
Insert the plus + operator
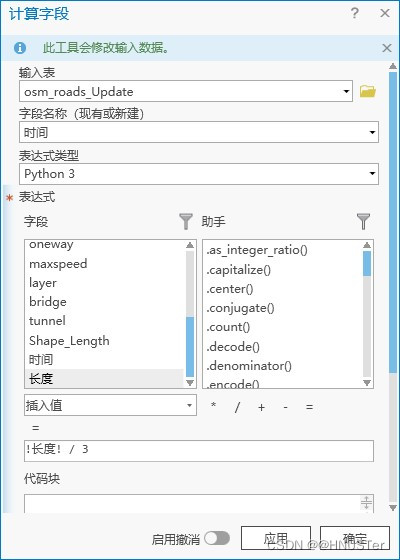261,407
